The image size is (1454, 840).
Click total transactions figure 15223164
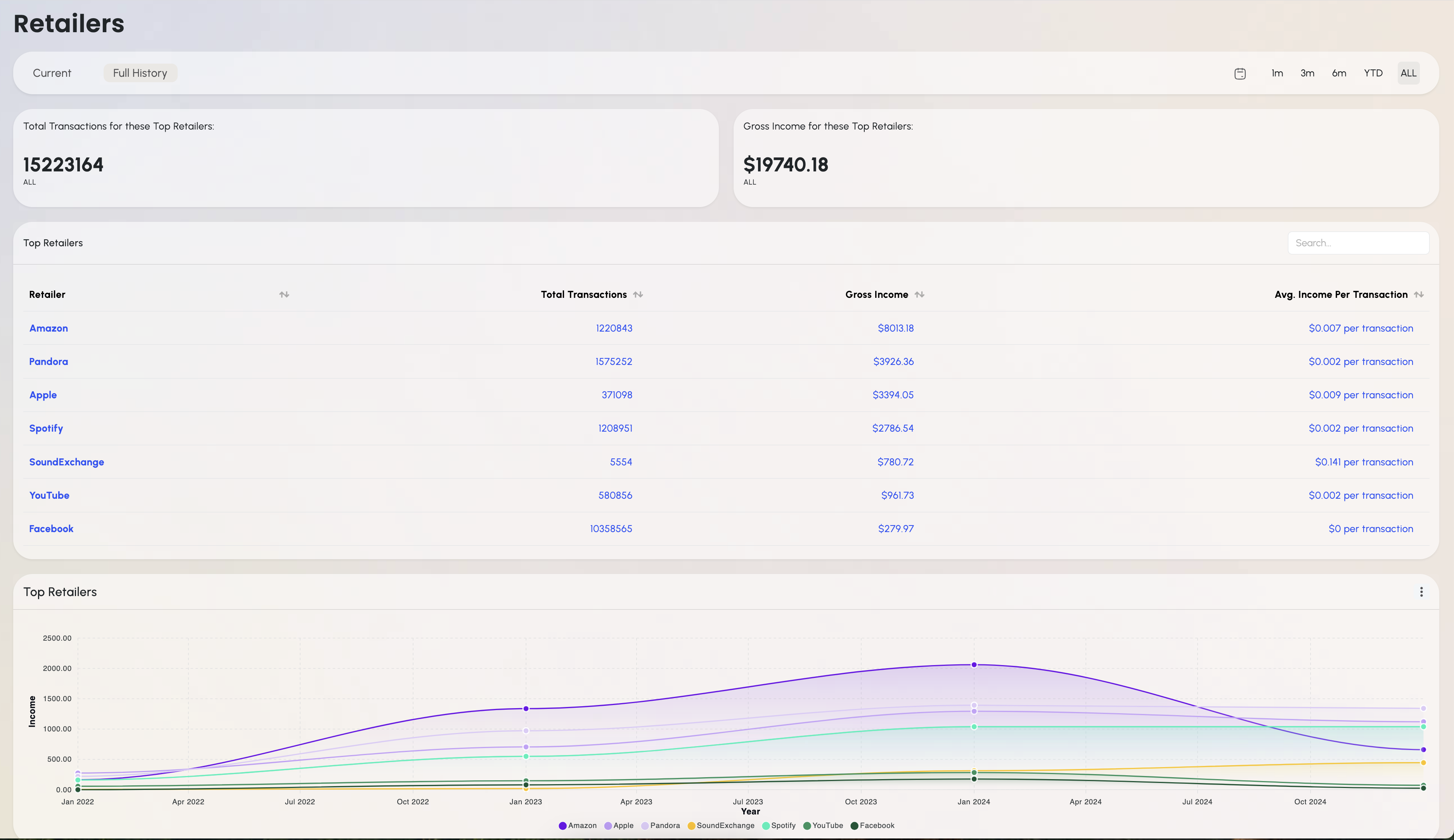64,165
